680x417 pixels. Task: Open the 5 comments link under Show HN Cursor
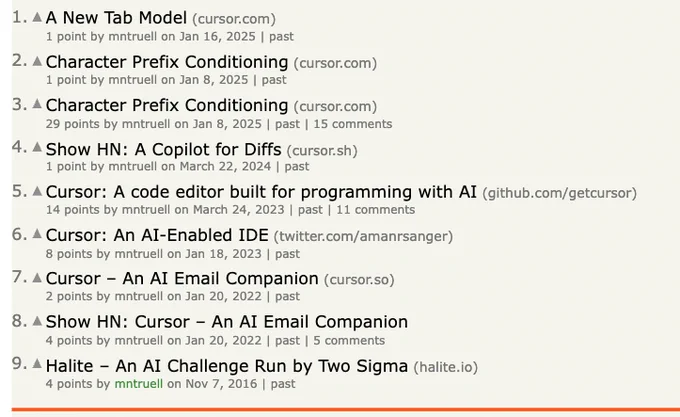tap(349, 341)
